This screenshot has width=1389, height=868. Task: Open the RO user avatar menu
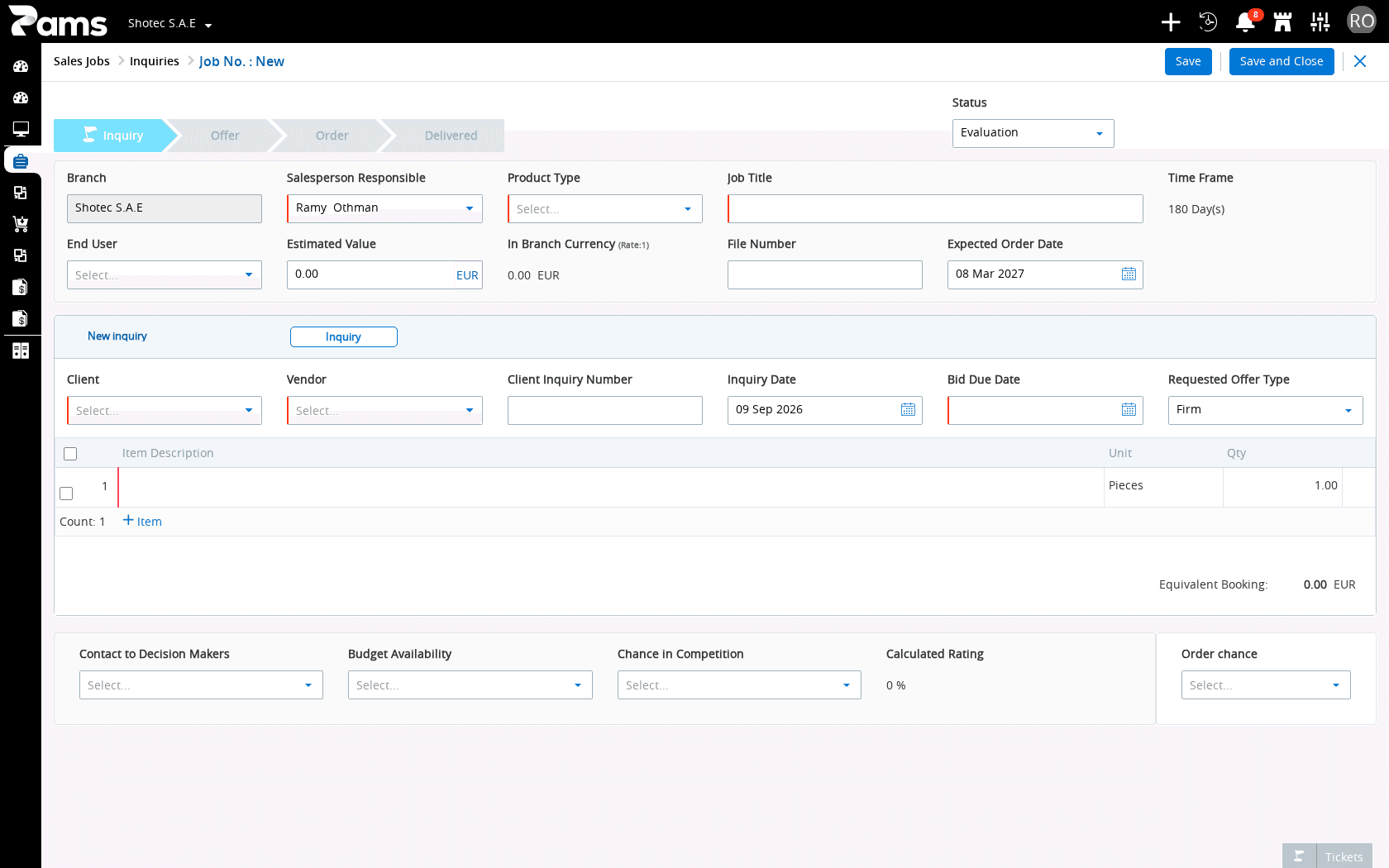(1361, 21)
